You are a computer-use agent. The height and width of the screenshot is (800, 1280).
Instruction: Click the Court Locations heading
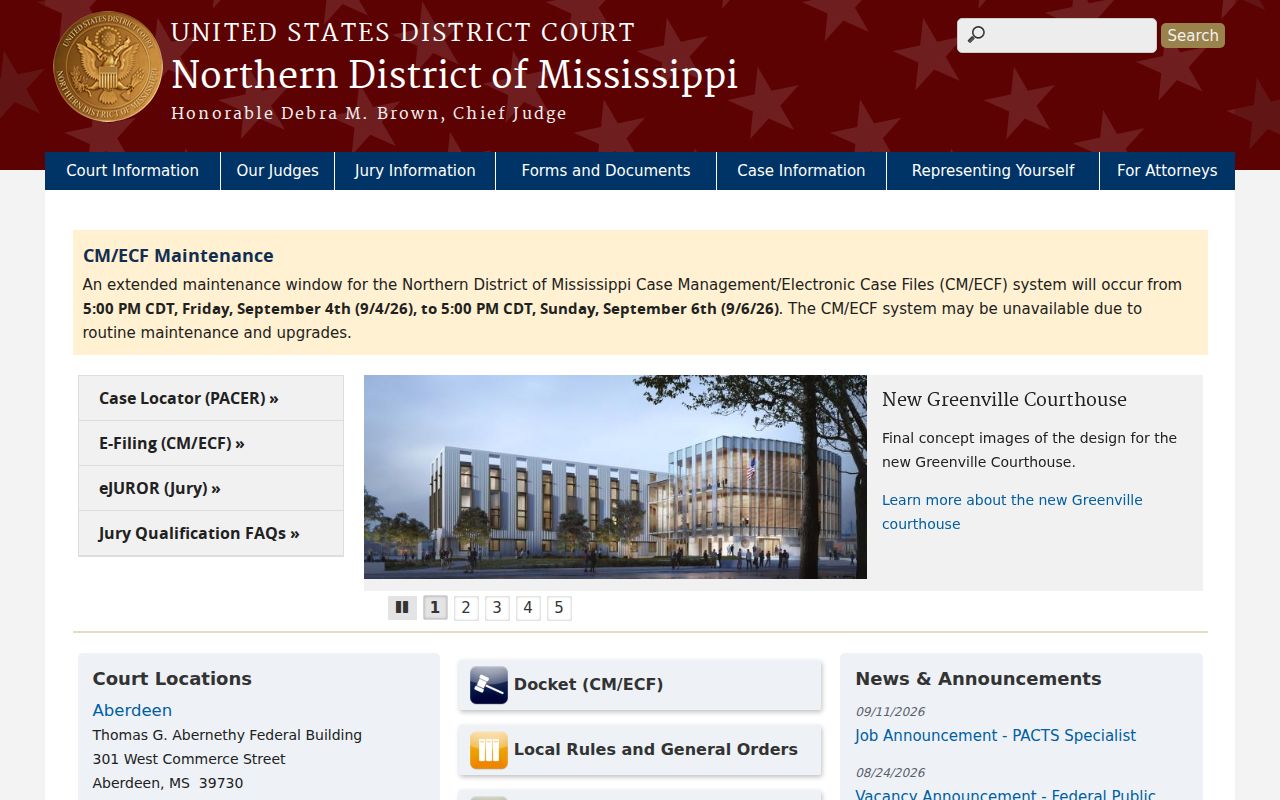(172, 679)
